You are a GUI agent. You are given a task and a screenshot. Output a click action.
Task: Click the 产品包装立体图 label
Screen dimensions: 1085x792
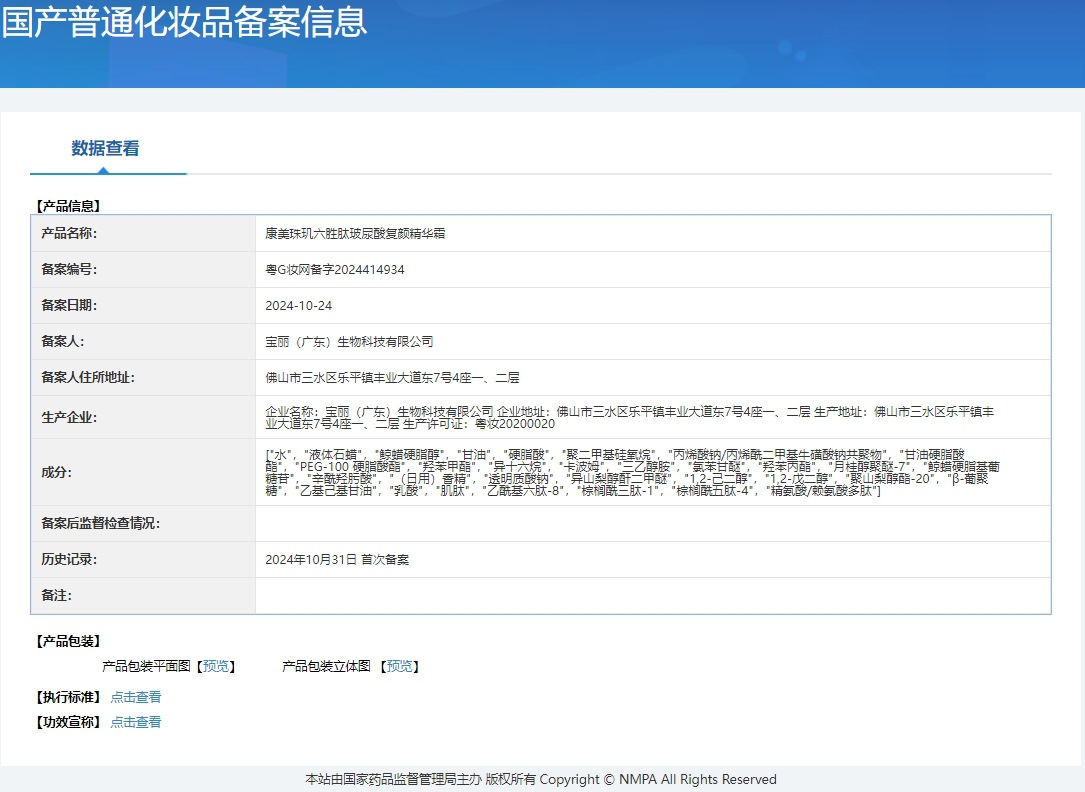pos(326,666)
